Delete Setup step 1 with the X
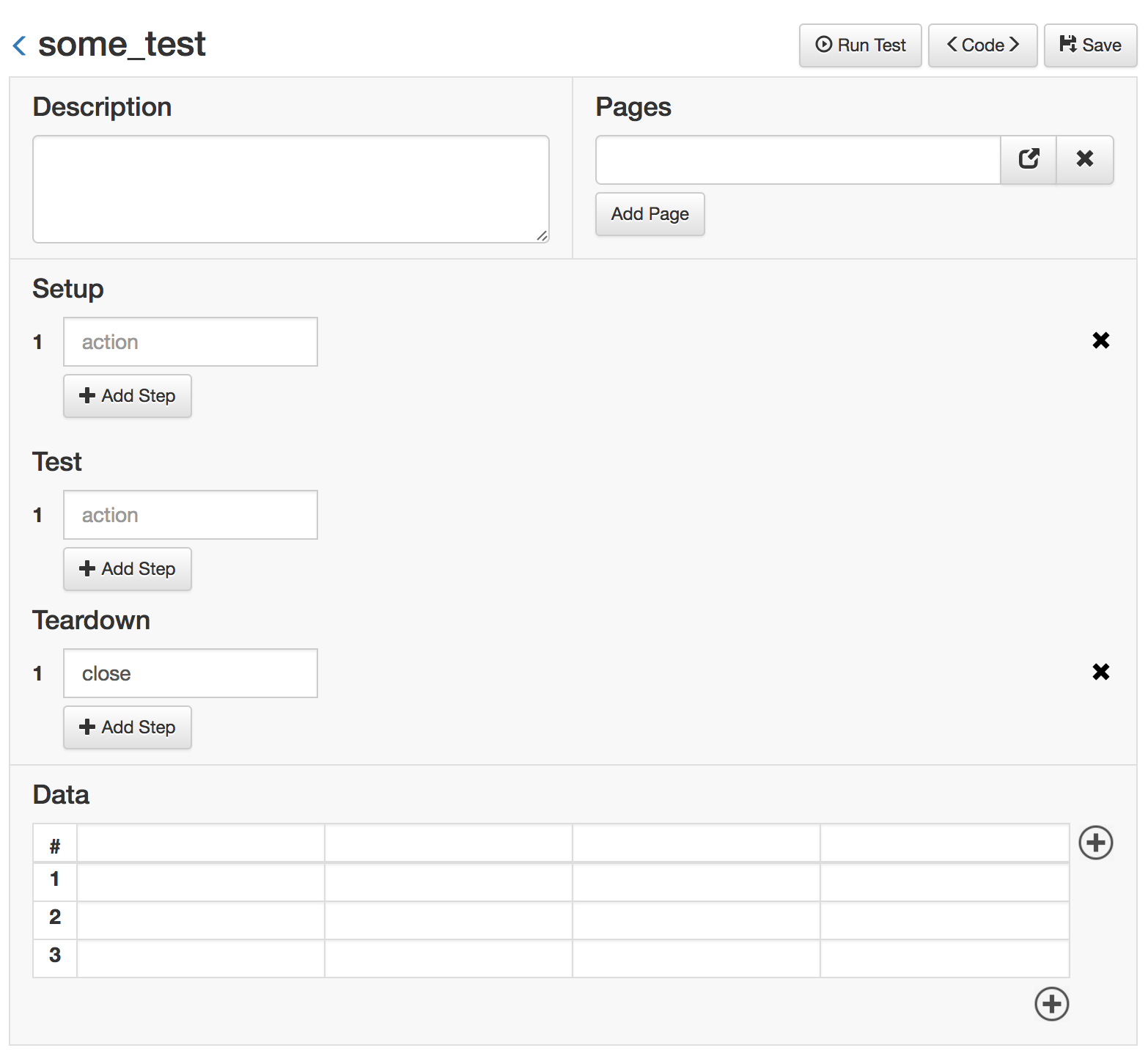The width and height of the screenshot is (1148, 1056). coord(1100,340)
